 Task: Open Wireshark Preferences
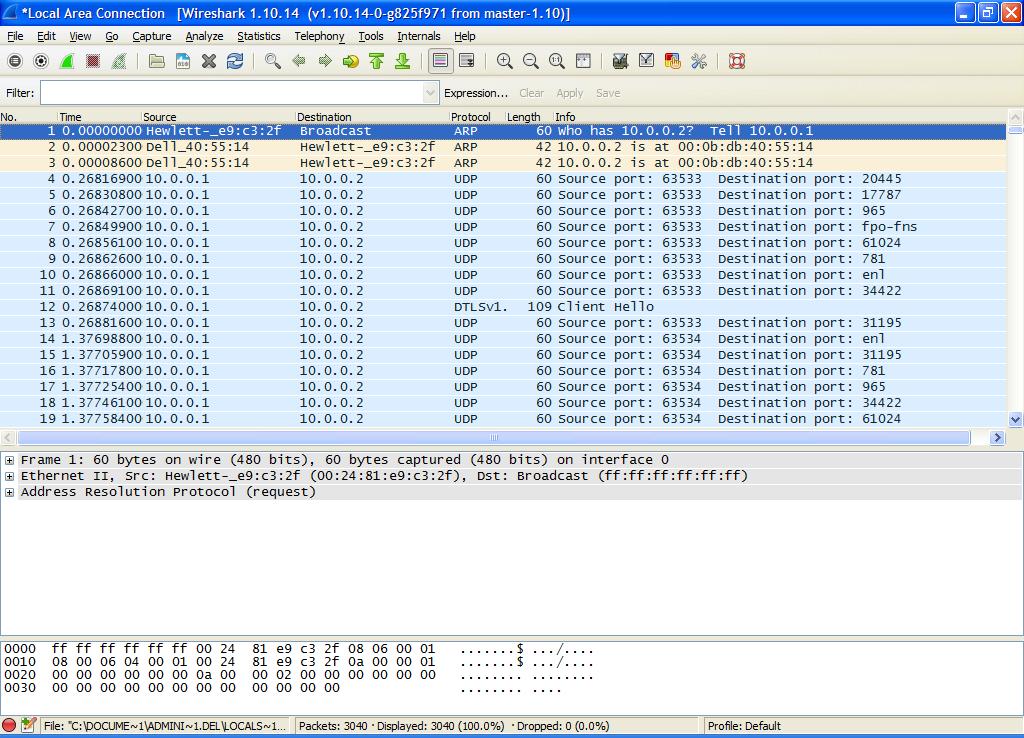698,60
